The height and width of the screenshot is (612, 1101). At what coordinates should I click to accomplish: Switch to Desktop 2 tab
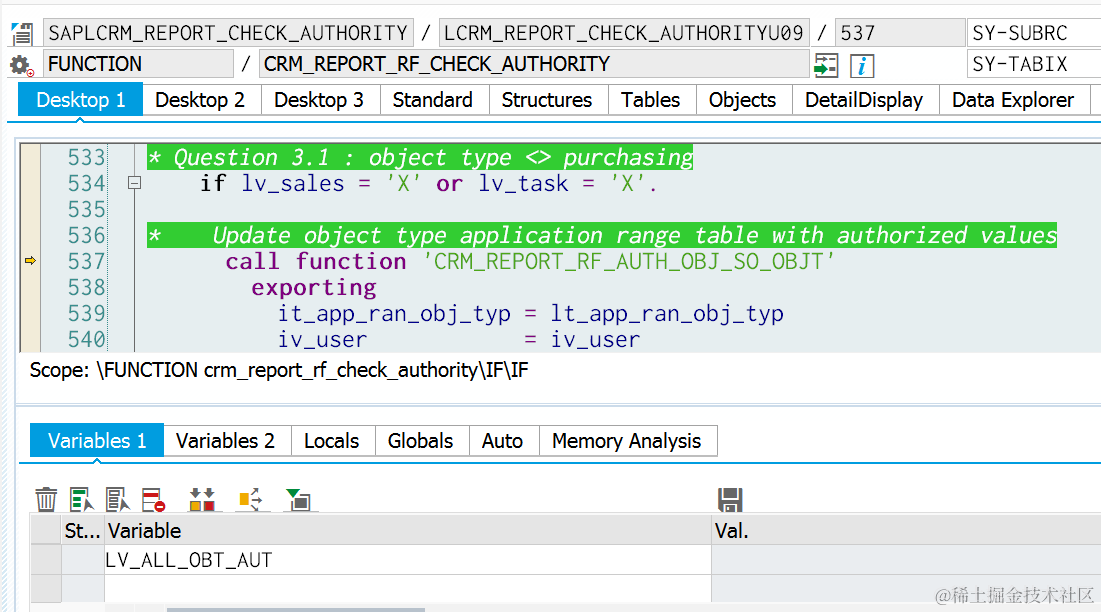click(x=200, y=100)
